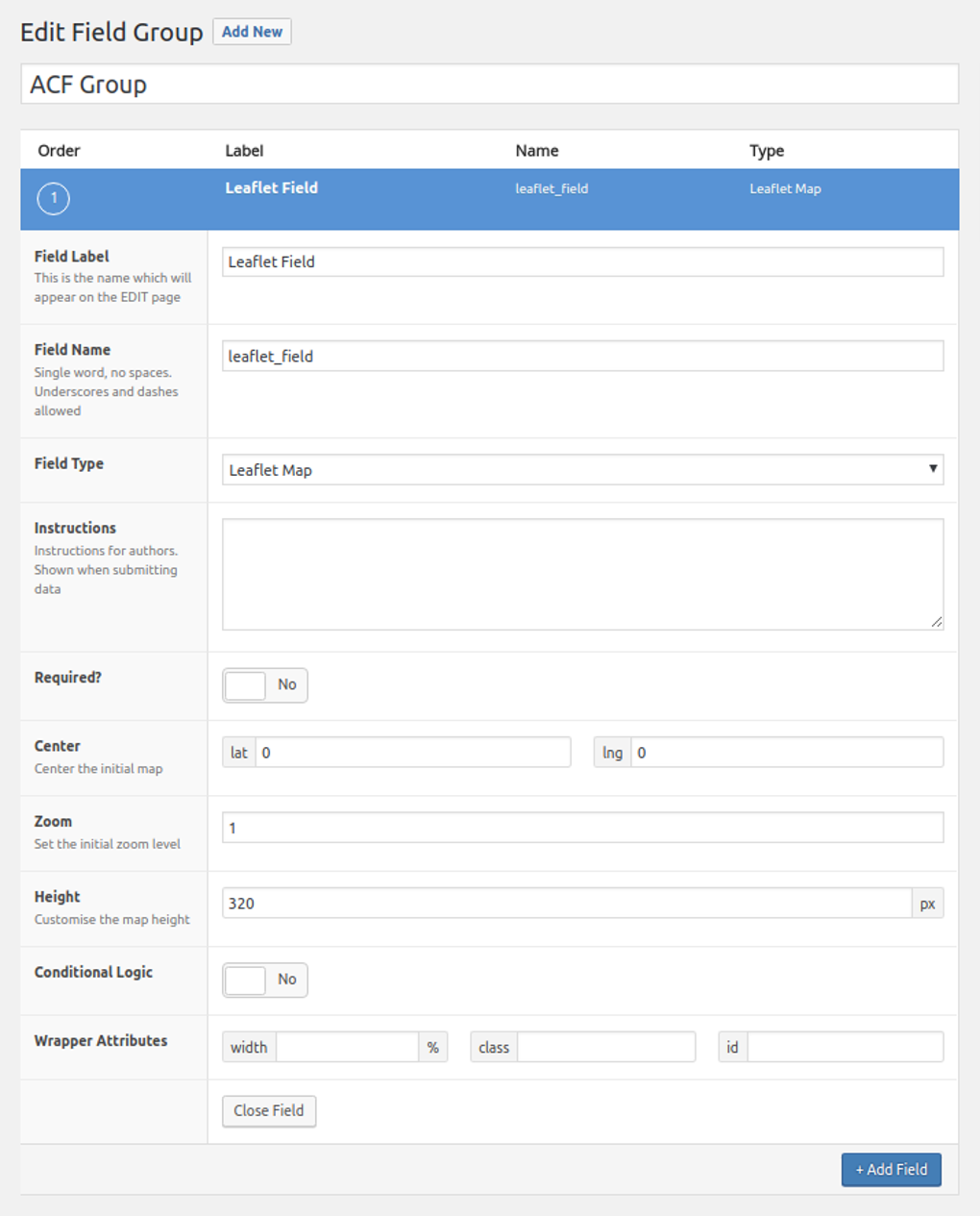
Task: Click the Close Field button
Action: [x=269, y=1110]
